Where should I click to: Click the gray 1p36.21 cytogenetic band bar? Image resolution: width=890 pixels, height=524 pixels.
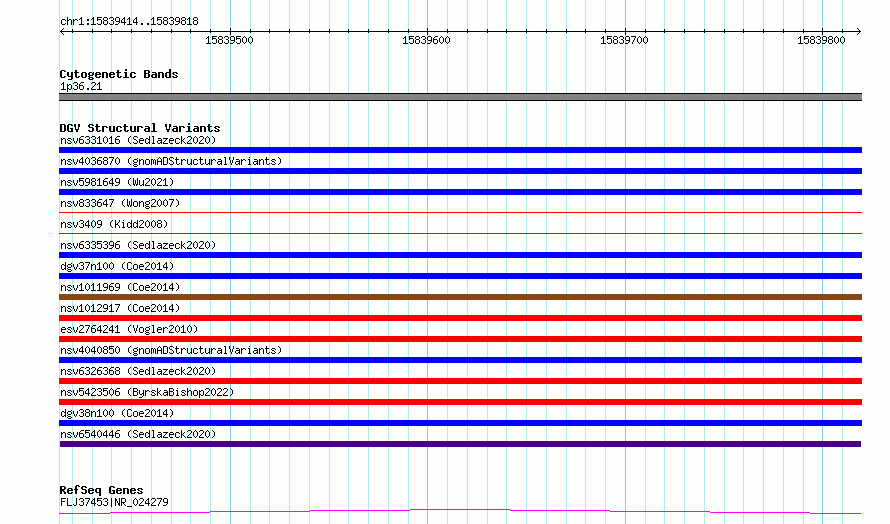pos(460,97)
